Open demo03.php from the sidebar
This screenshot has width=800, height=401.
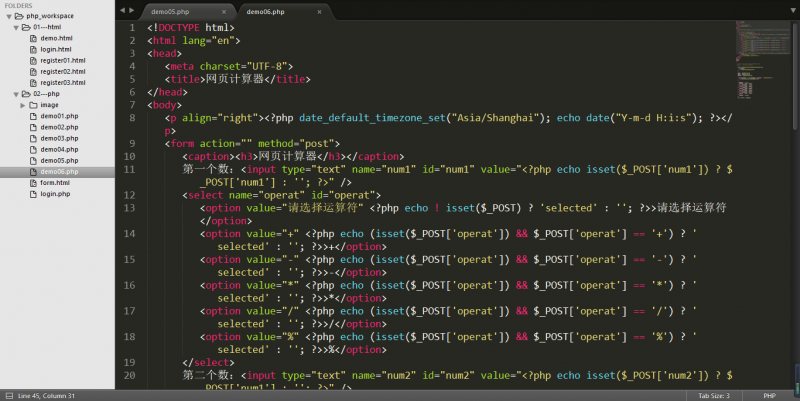(58, 138)
